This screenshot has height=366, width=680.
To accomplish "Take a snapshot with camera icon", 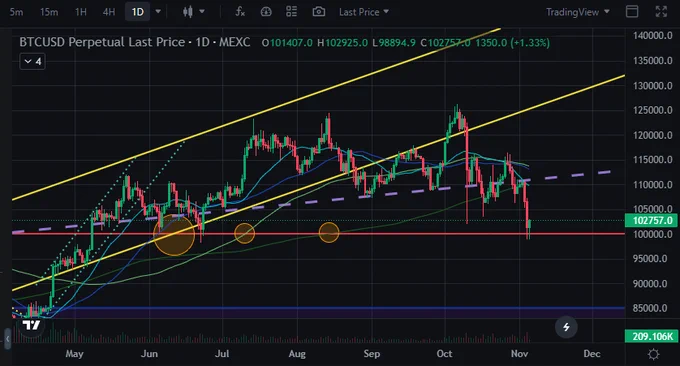I will click(319, 12).
